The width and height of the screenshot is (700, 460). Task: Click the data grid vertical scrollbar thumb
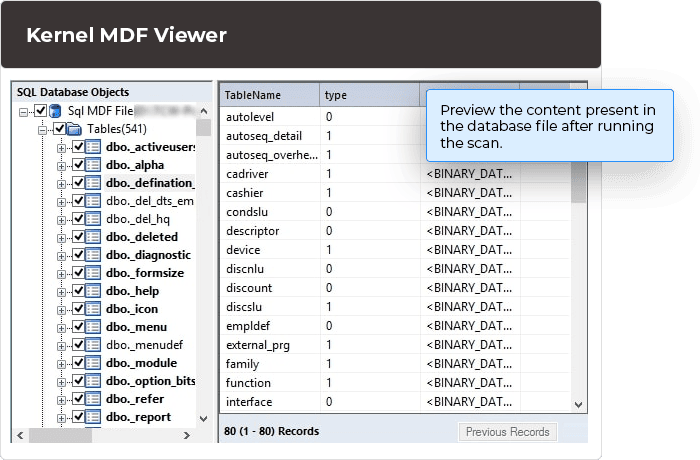click(579, 181)
